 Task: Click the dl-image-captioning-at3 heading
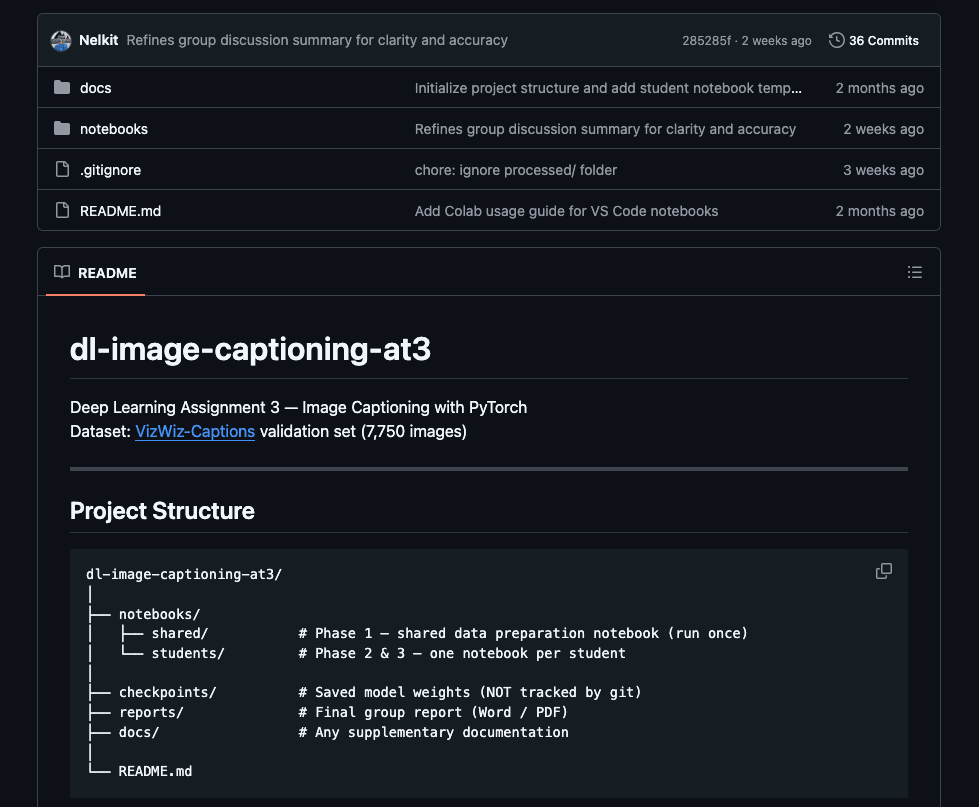(x=250, y=349)
